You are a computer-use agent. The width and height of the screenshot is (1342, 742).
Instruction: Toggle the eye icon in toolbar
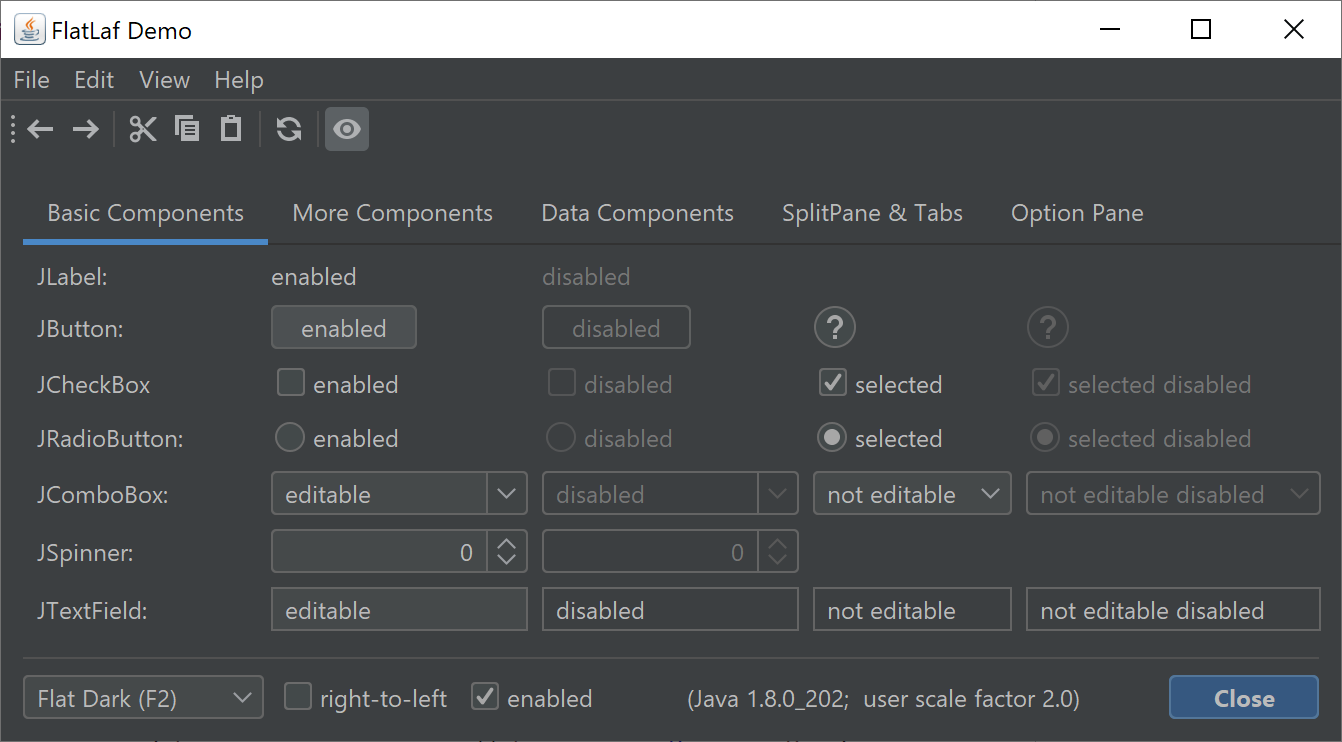(347, 129)
